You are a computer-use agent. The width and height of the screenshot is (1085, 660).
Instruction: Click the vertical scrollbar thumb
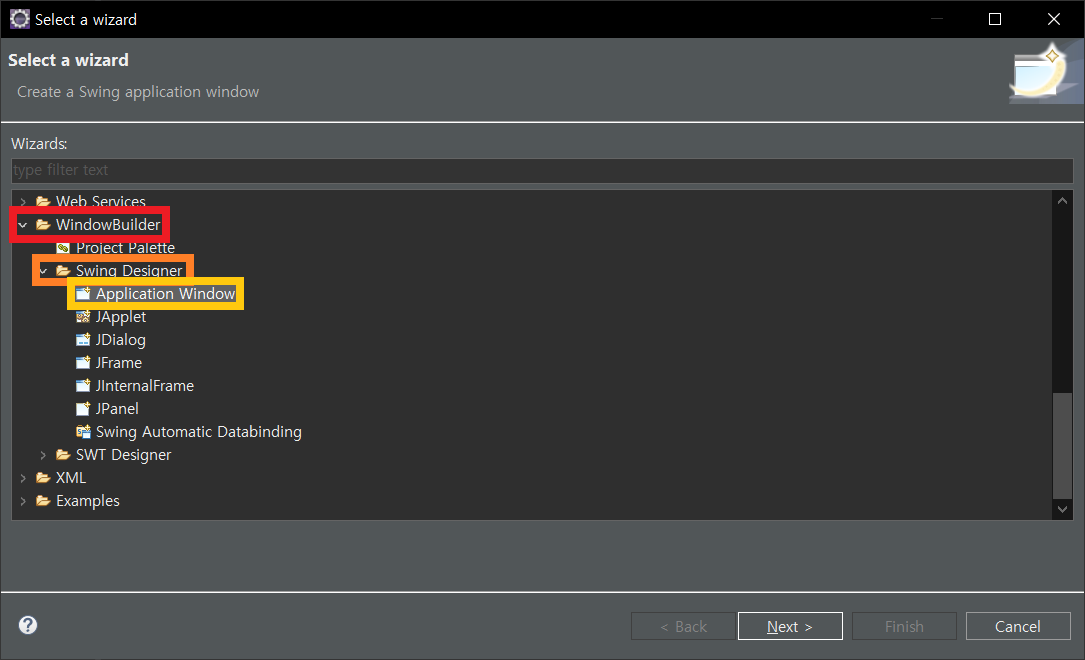1062,445
